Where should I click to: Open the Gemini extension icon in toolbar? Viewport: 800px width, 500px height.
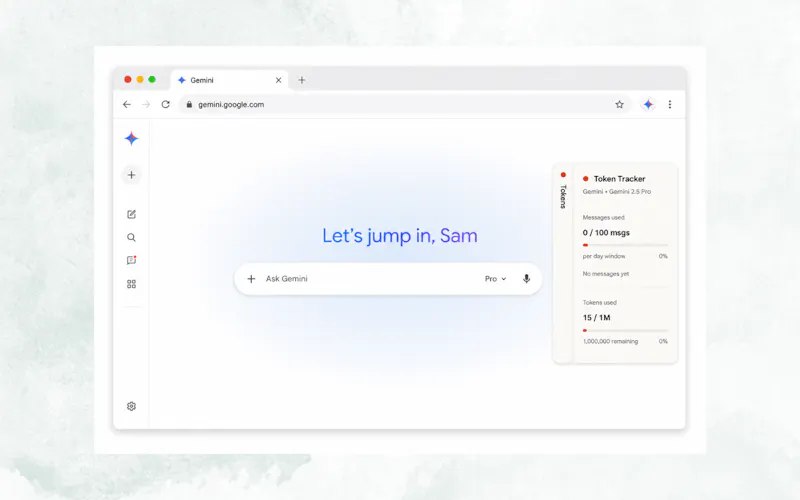pyautogui.click(x=648, y=104)
